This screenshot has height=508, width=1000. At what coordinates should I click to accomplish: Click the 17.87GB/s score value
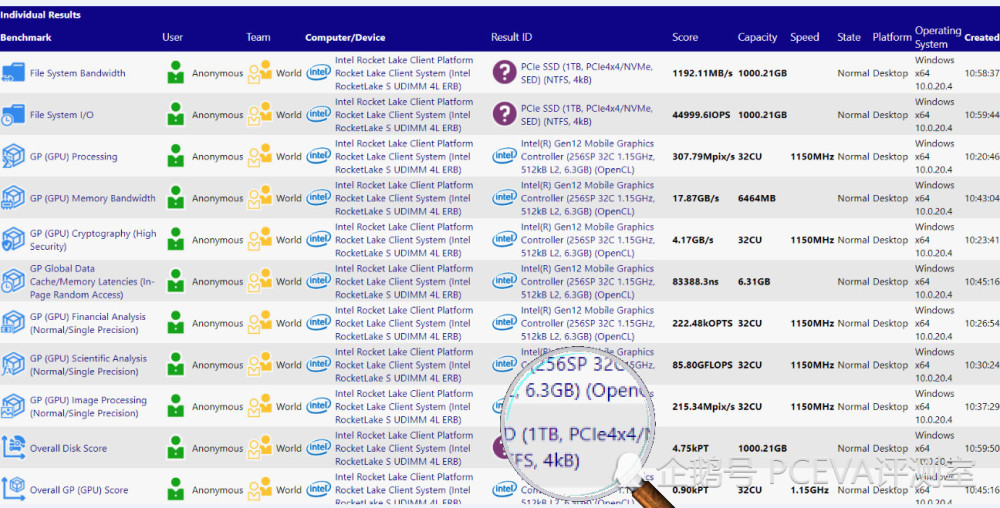point(696,198)
